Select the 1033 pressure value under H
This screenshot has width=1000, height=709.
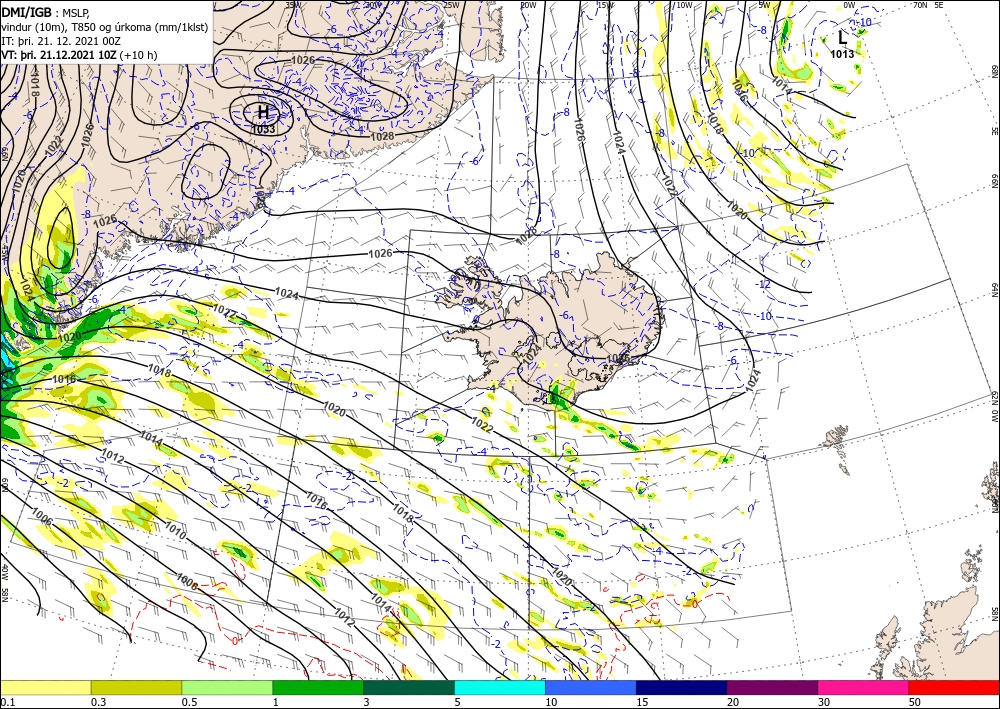point(263,129)
